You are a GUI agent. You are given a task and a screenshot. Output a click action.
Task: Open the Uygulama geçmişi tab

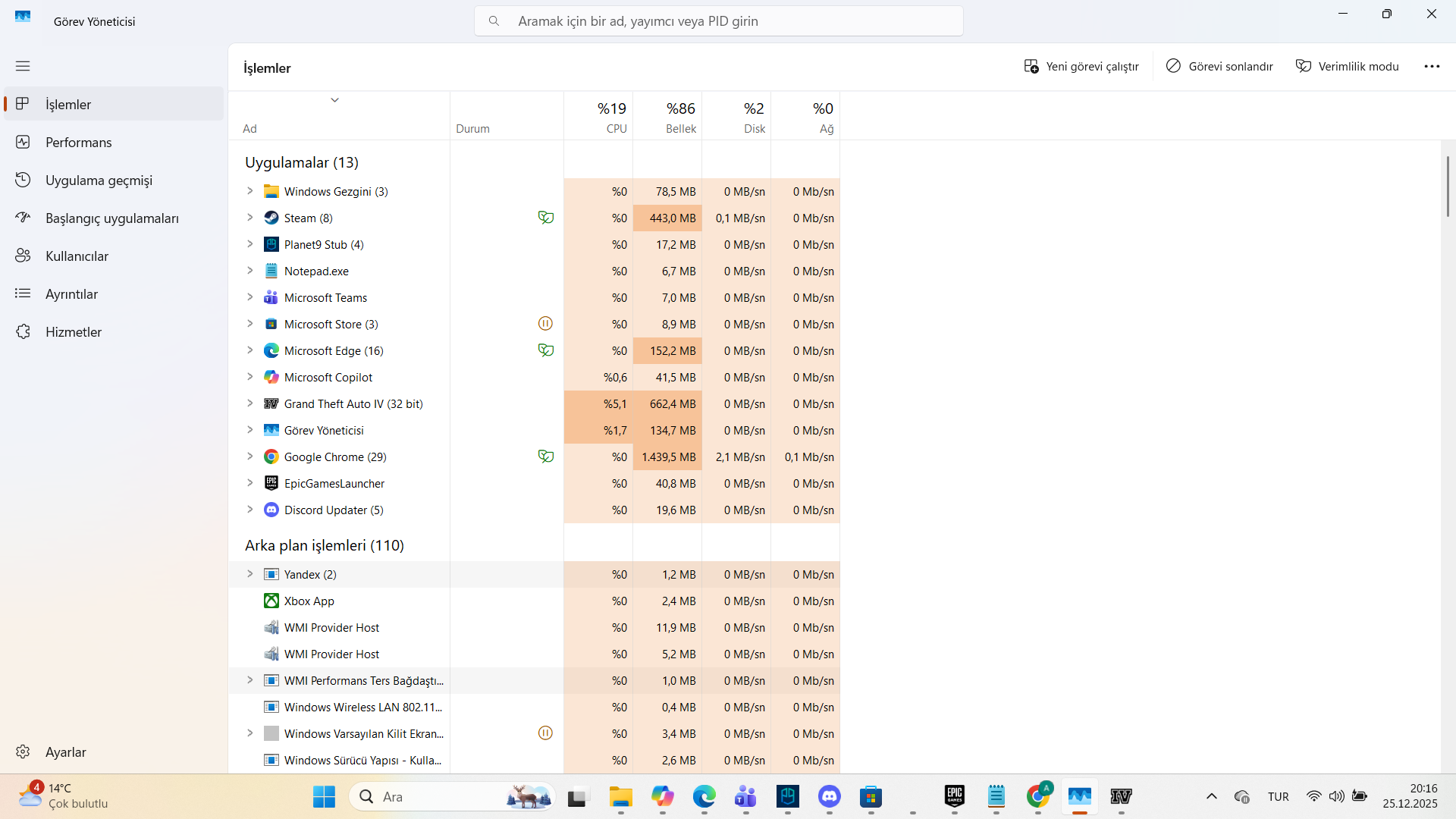click(114, 180)
